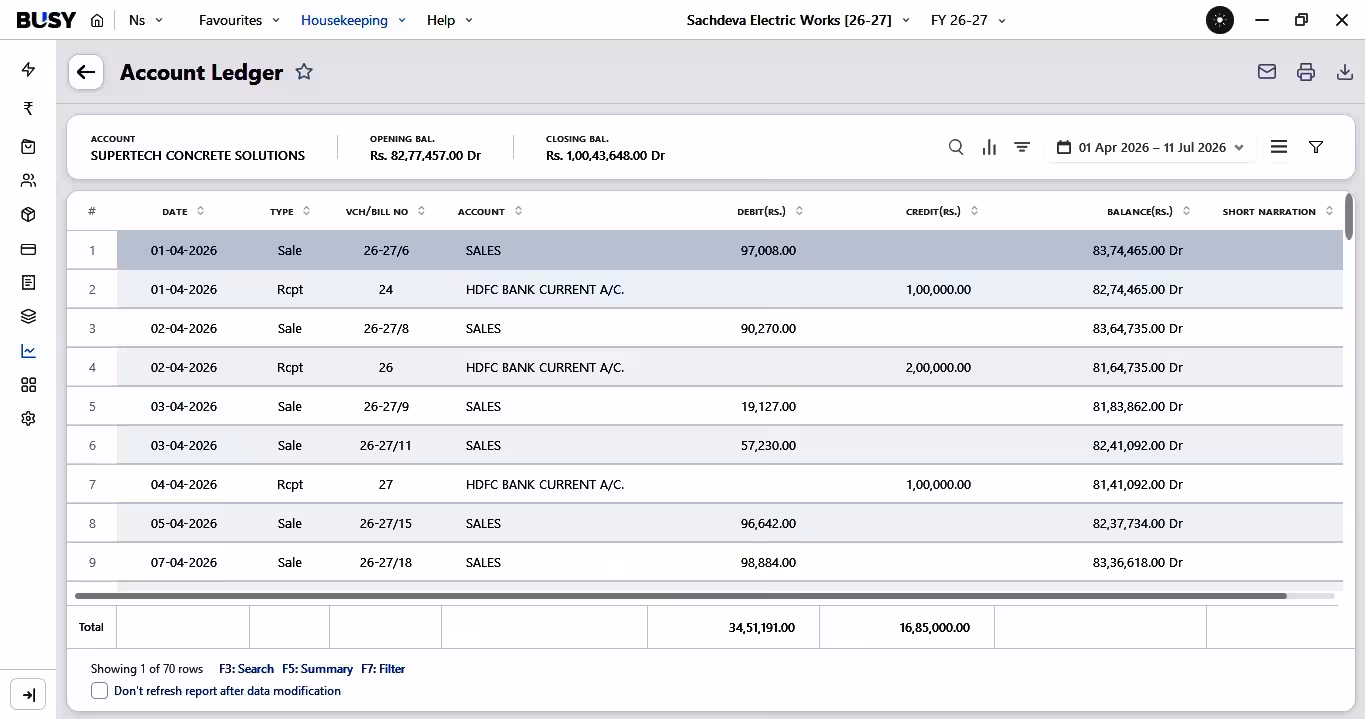Open the layers sidebar icon
The image size is (1365, 719).
(28, 317)
